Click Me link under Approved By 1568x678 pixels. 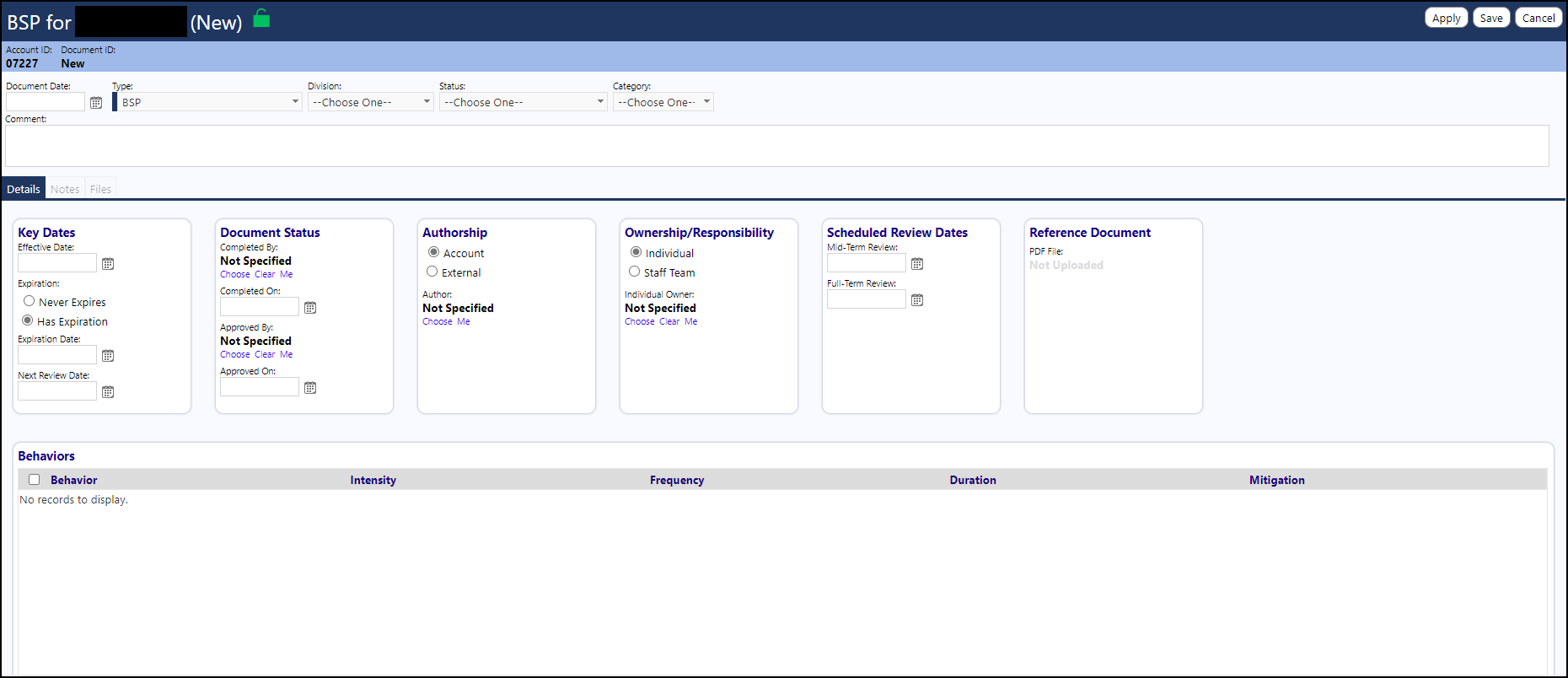[287, 355]
